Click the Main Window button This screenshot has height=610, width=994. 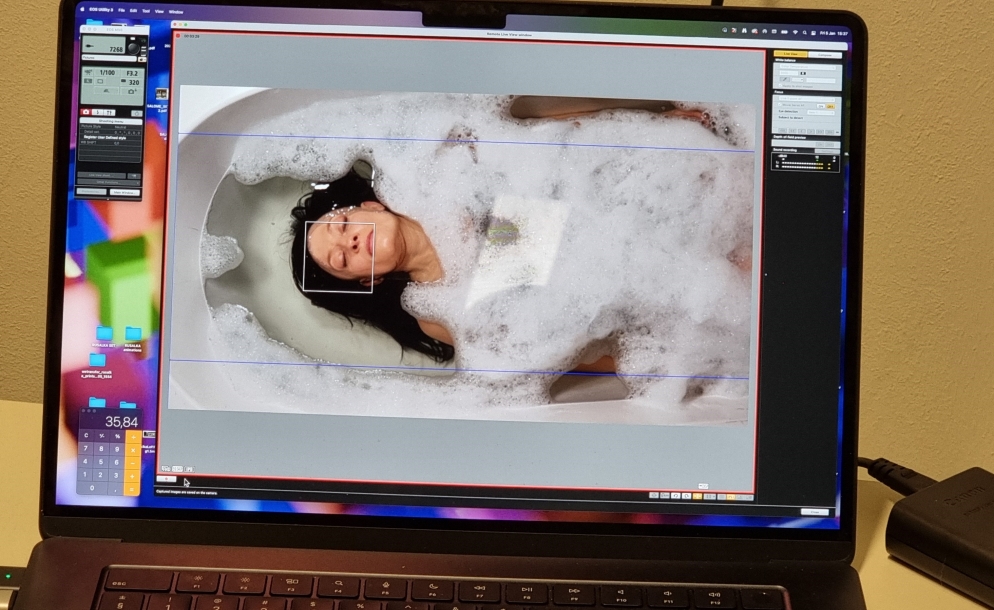(x=123, y=191)
